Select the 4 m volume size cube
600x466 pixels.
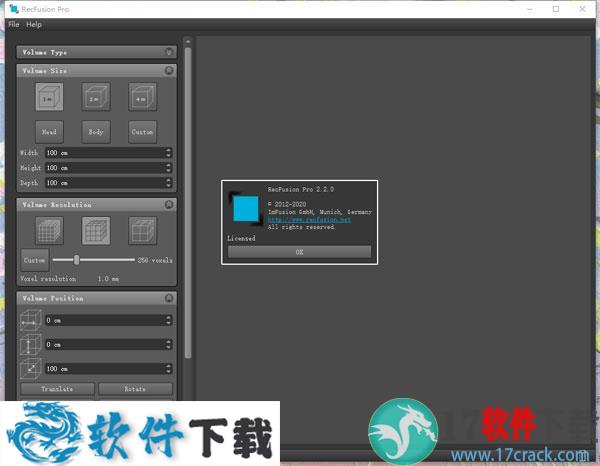(142, 97)
